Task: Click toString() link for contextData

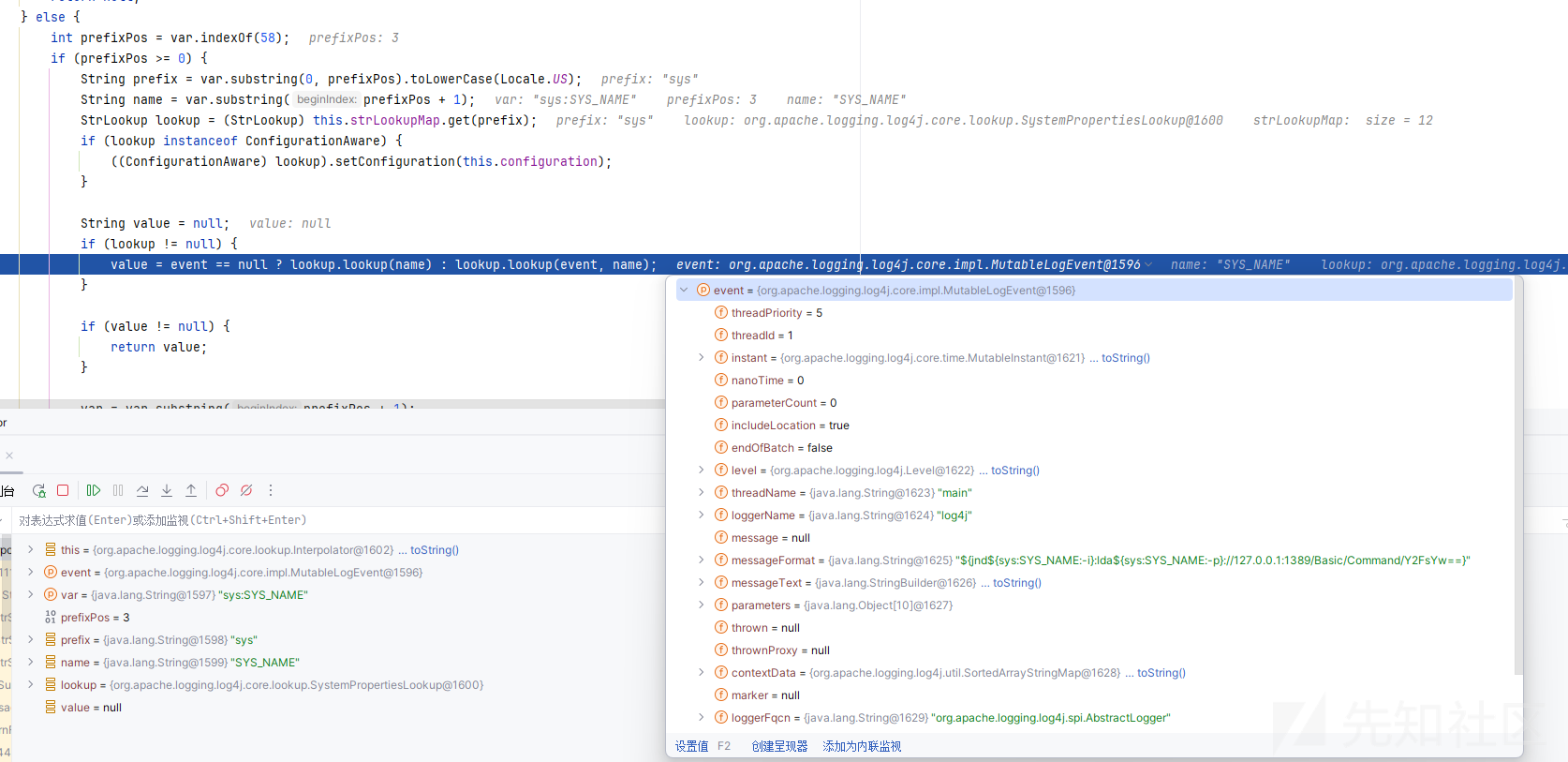Action: [1161, 673]
